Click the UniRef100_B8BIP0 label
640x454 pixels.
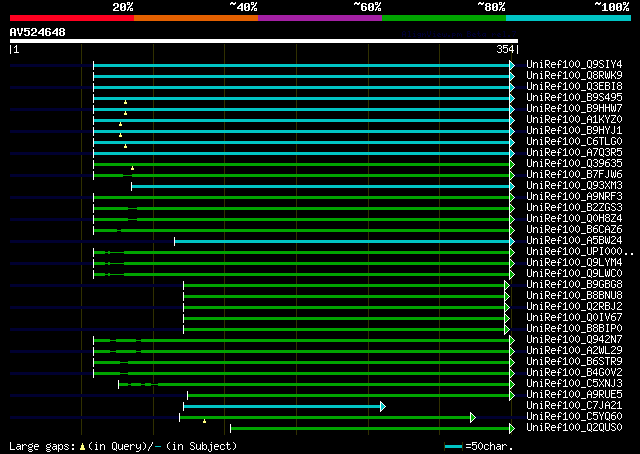point(574,329)
